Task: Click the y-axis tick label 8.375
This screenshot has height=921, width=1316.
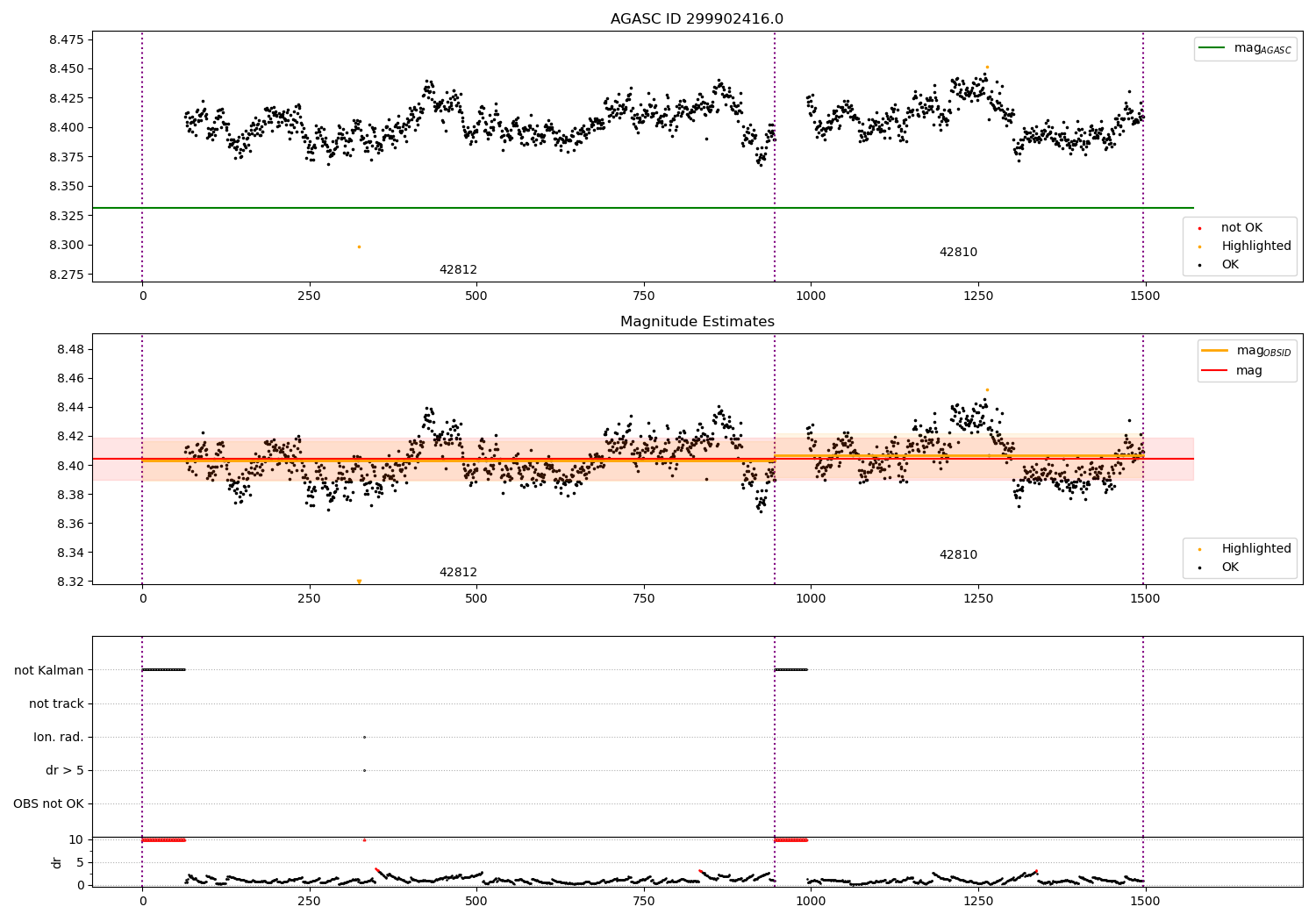Action: coord(66,157)
